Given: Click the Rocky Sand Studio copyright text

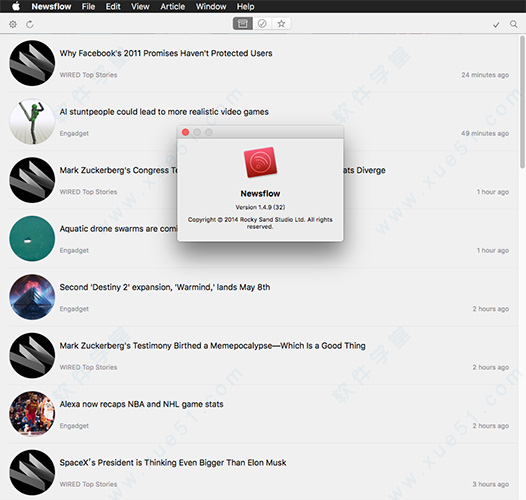Looking at the screenshot, I should coord(260,223).
